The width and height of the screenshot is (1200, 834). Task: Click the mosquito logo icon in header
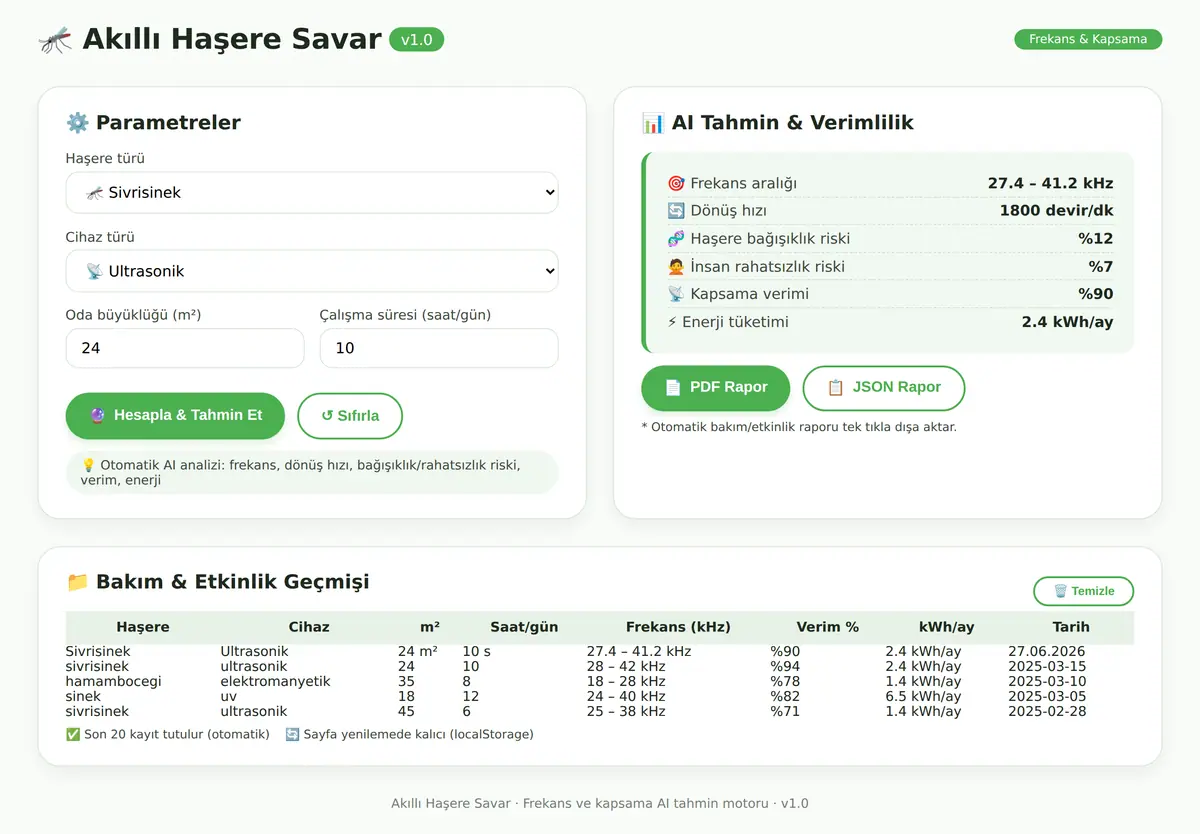[55, 40]
